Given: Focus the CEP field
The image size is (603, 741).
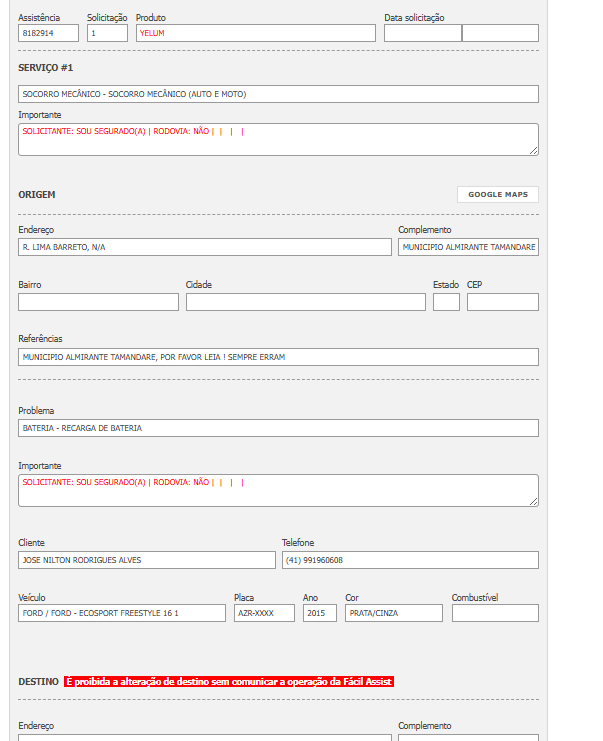Looking at the screenshot, I should 503,302.
